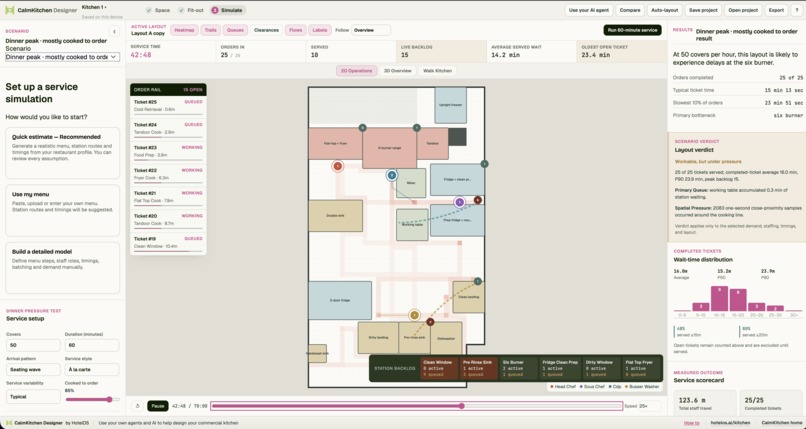806x429 pixels.
Task: Click the Upright freezer block
Action: point(451,105)
